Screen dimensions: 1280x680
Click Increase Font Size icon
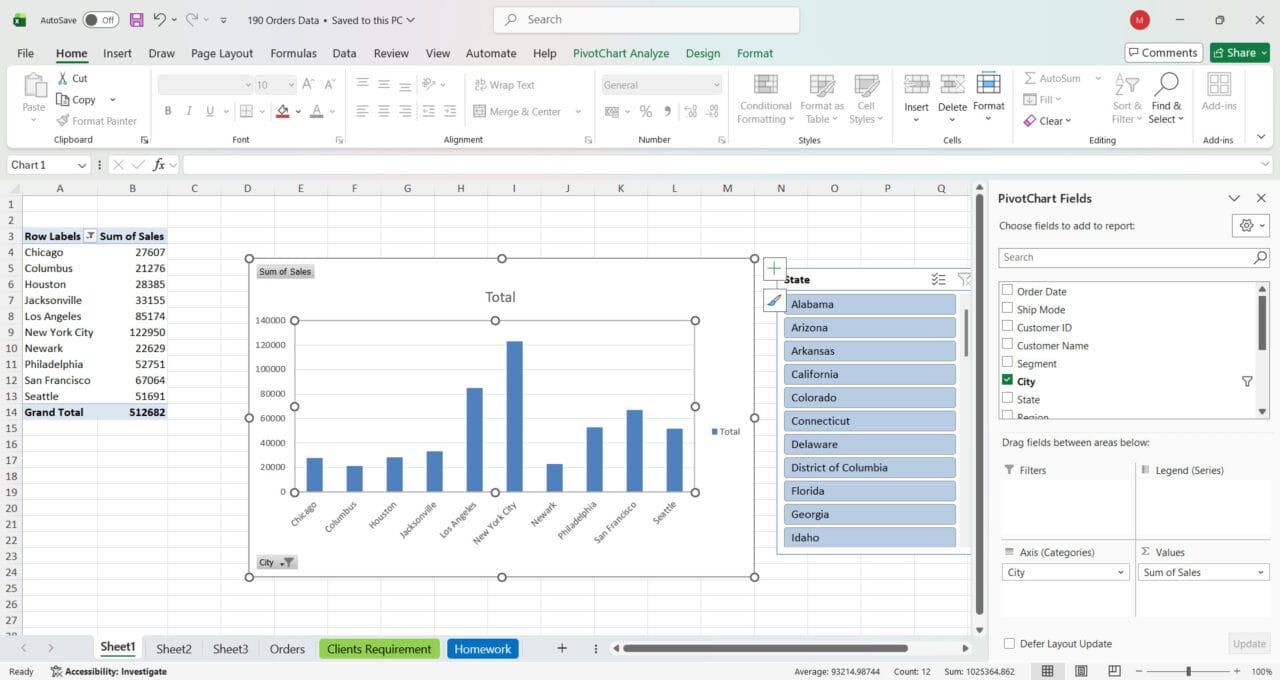(x=309, y=85)
